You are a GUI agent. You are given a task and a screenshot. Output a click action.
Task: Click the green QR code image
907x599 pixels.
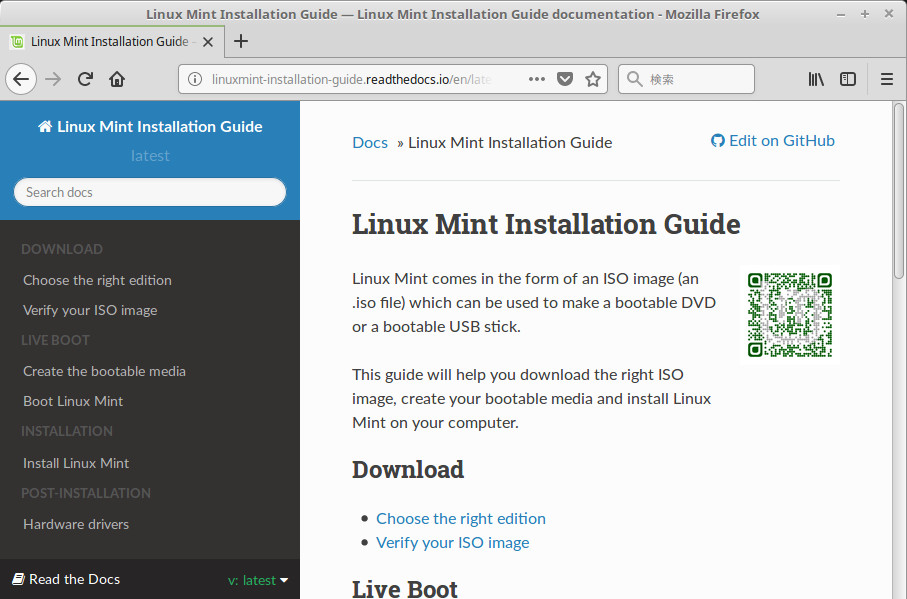pos(789,313)
